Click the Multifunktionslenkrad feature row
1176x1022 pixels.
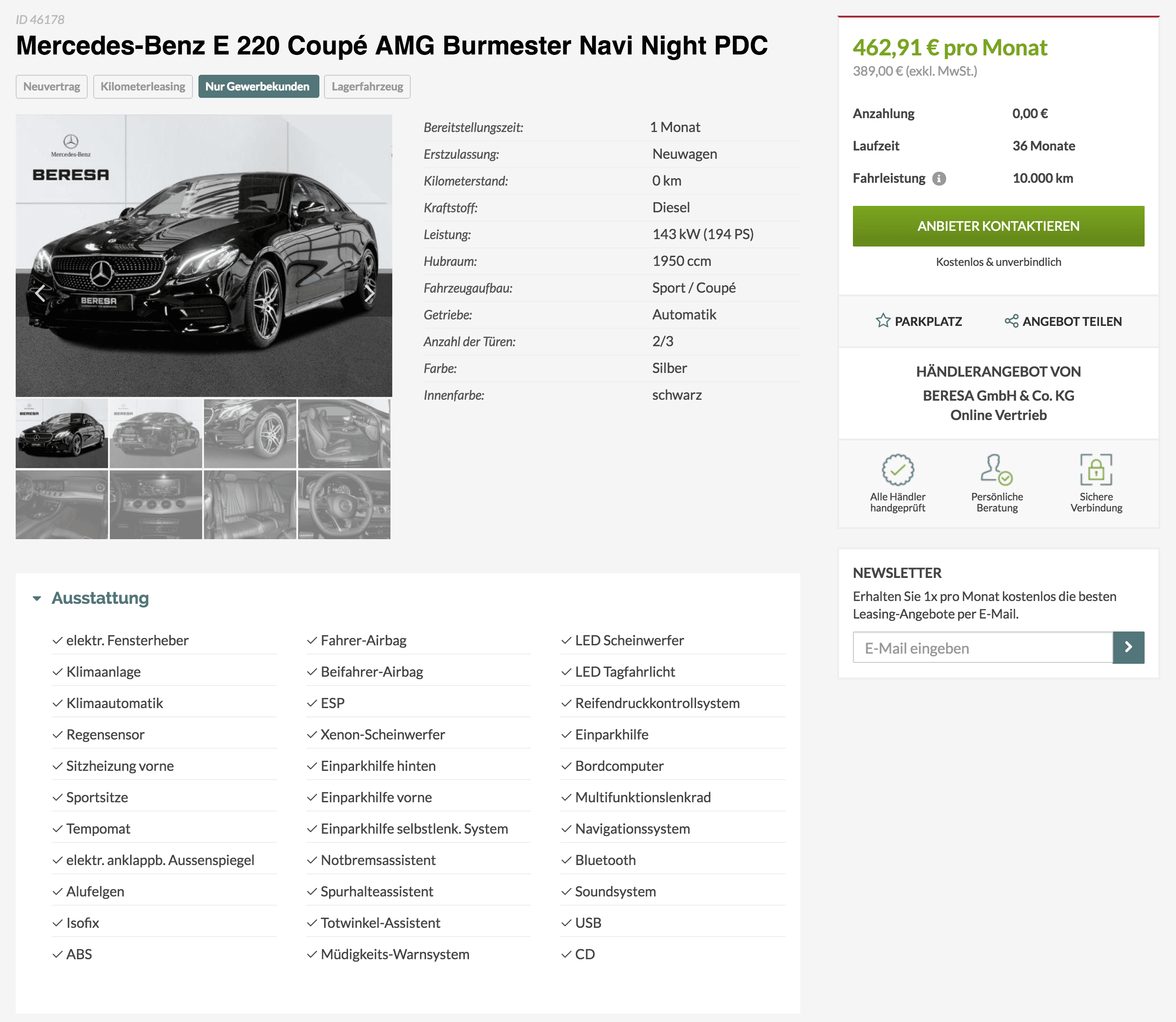[673, 797]
